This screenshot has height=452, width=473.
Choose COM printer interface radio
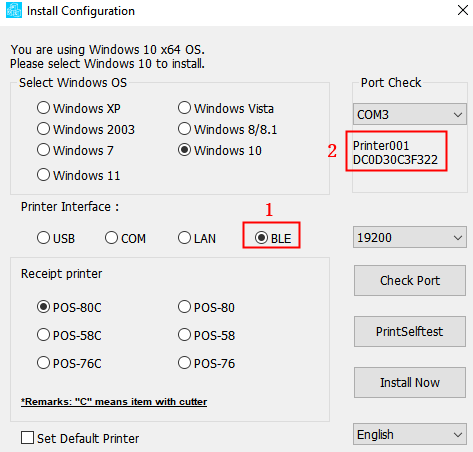tap(126, 238)
